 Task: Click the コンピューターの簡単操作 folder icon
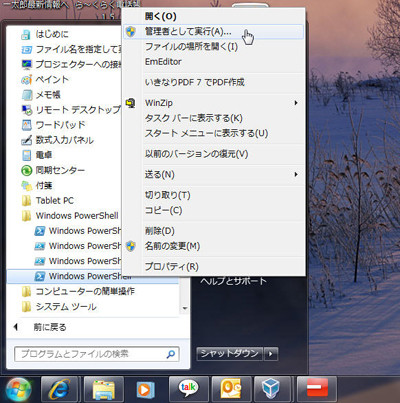pyautogui.click(x=26, y=292)
